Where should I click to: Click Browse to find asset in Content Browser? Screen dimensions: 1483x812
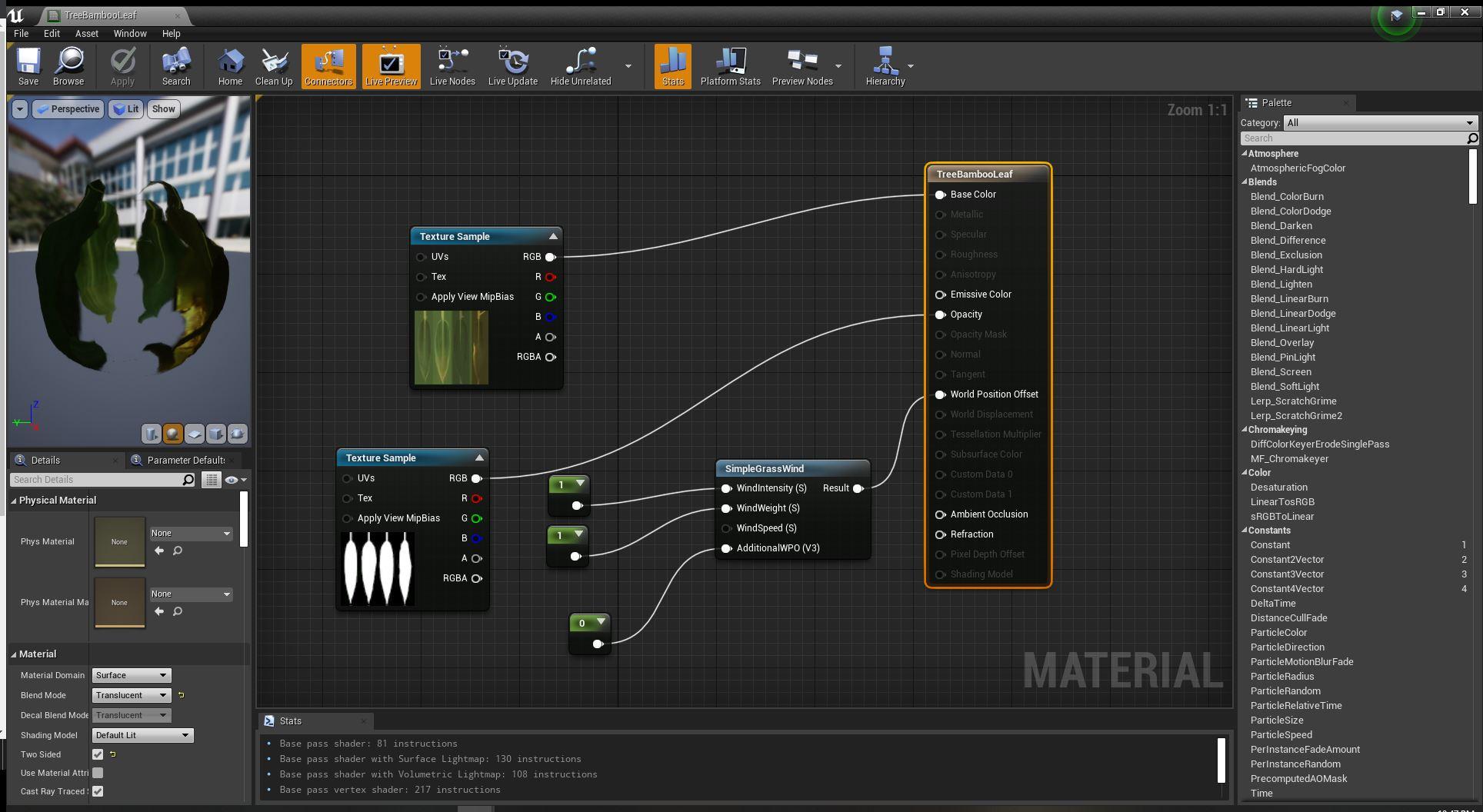tap(68, 66)
